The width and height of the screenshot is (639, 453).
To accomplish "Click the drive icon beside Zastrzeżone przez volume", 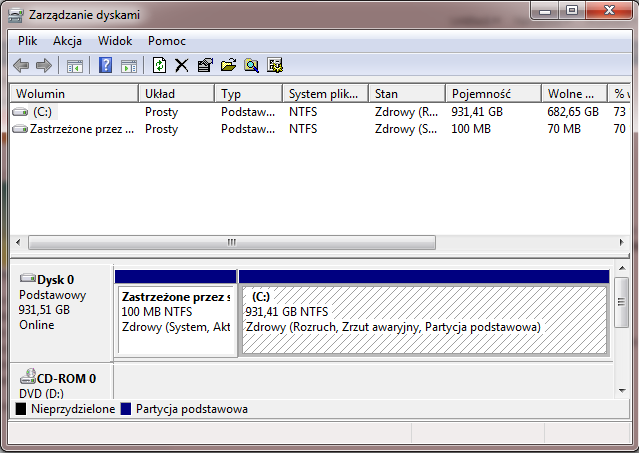I will point(20,129).
